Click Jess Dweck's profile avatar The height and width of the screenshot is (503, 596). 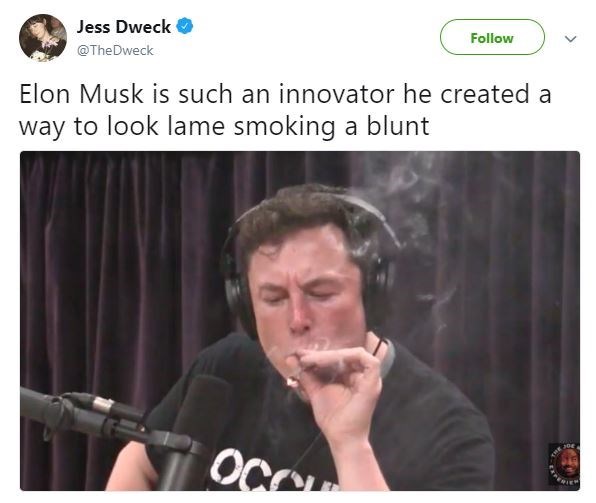tap(43, 38)
